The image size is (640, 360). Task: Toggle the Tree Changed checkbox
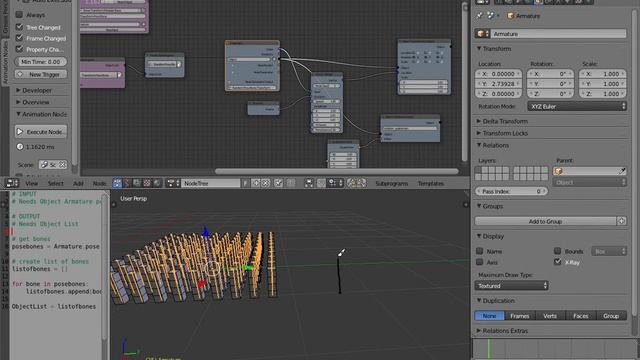19,27
